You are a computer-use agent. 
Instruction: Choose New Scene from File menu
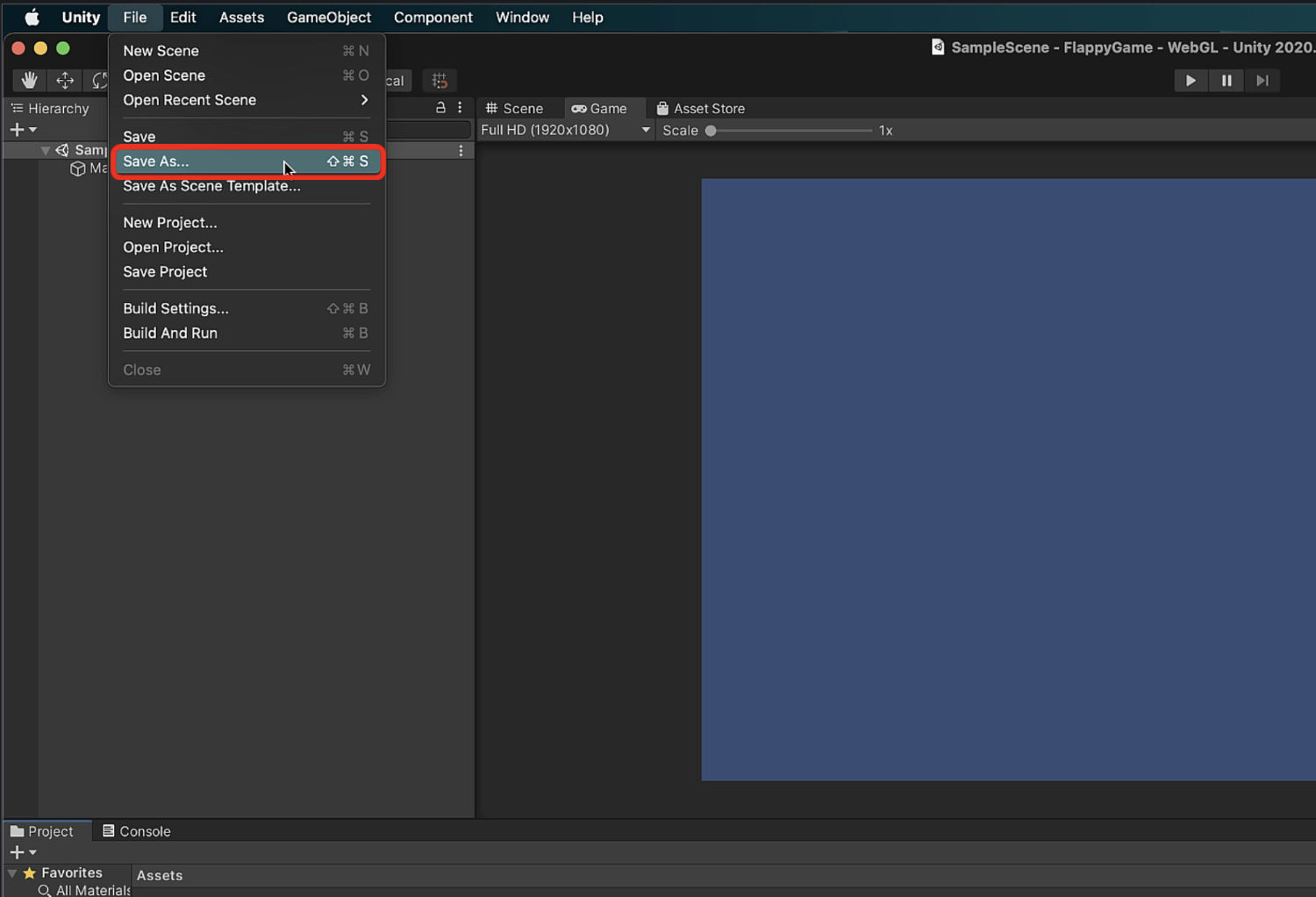click(x=247, y=51)
